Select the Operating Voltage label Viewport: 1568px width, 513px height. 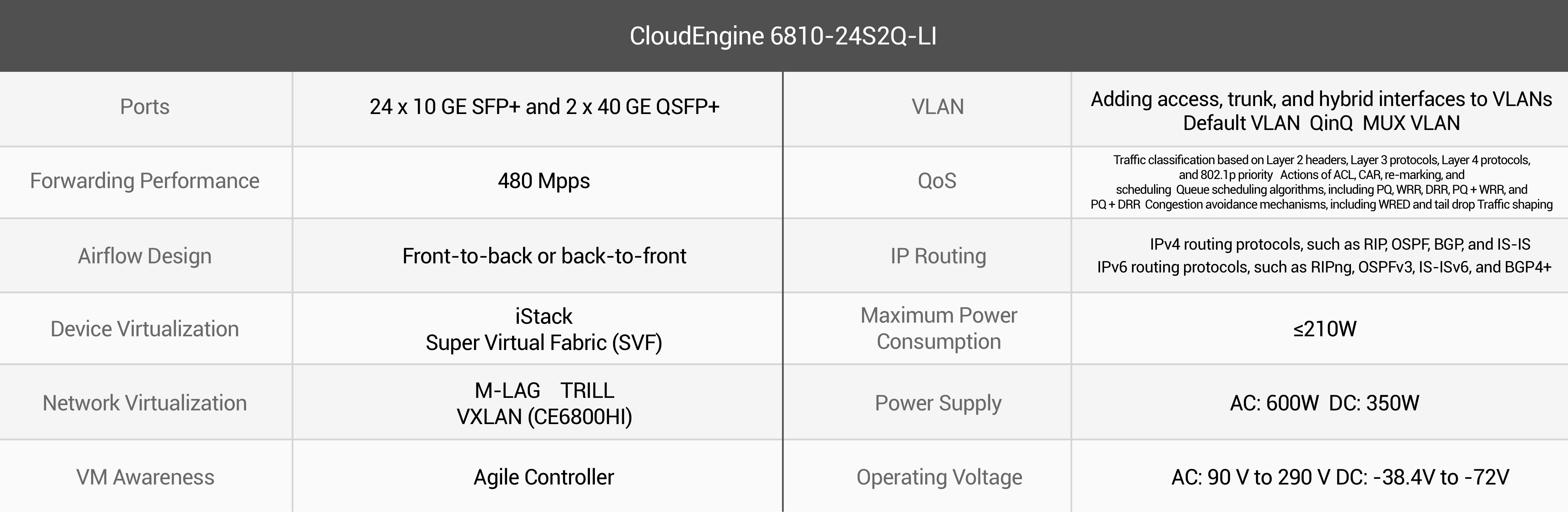pos(939,478)
